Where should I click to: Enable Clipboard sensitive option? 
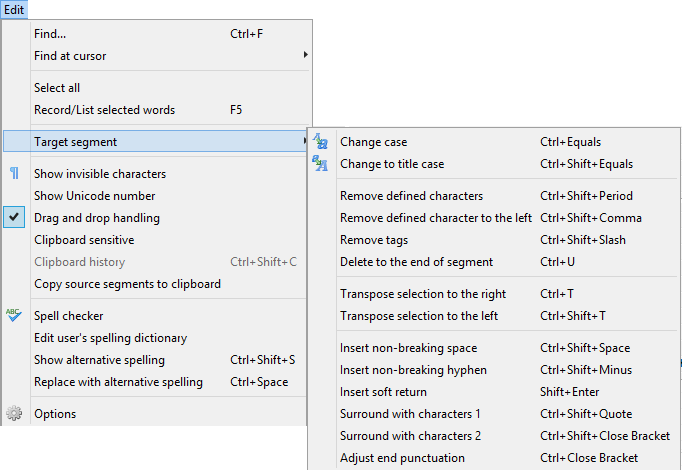[x=84, y=240]
